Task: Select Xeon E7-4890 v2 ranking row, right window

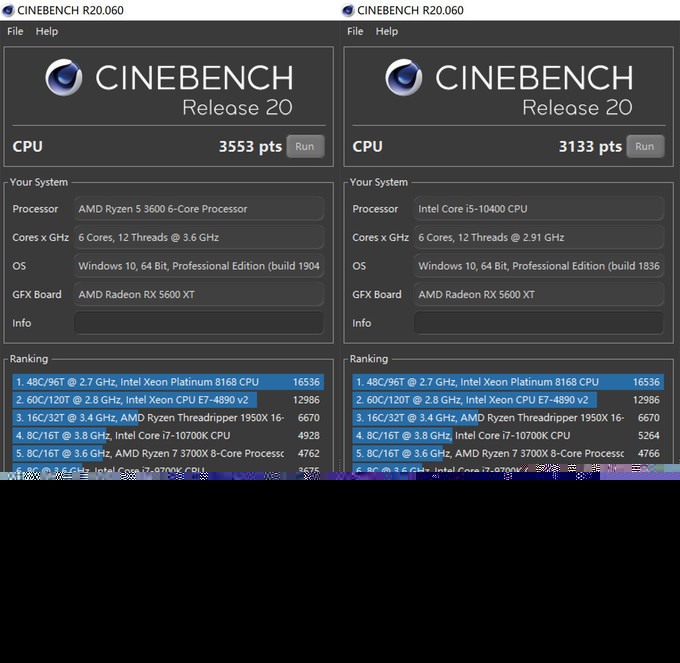Action: click(x=508, y=400)
